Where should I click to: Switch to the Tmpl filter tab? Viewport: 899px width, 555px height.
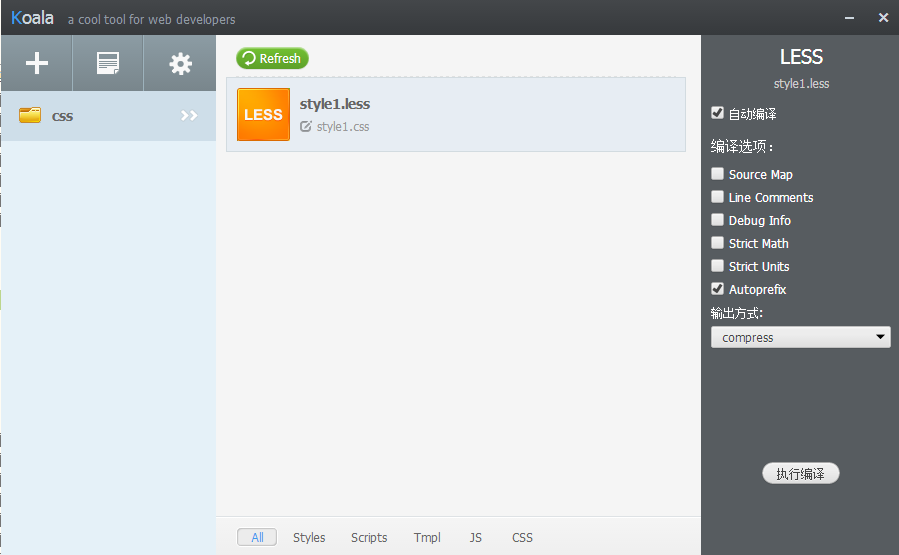coord(427,537)
